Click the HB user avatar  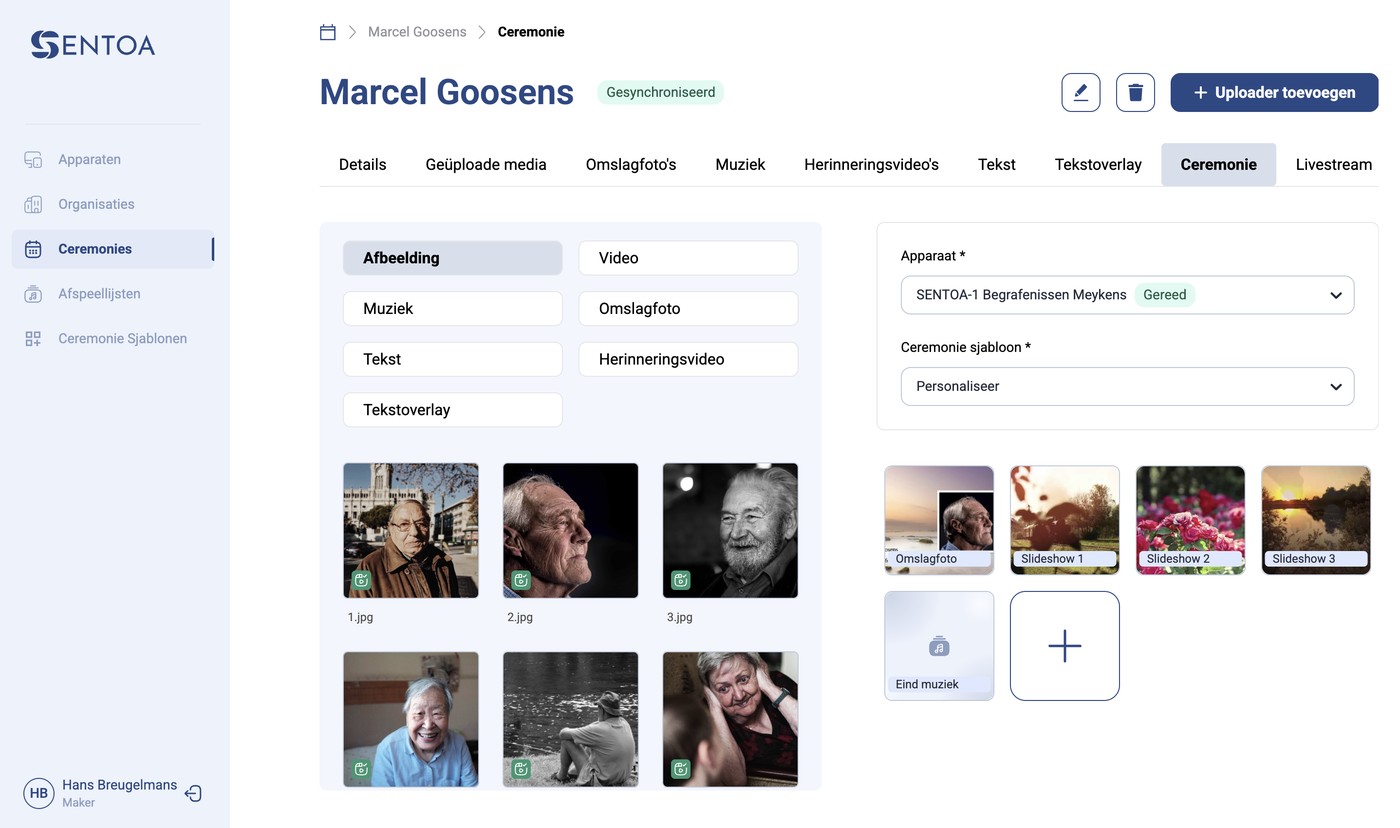pos(39,793)
